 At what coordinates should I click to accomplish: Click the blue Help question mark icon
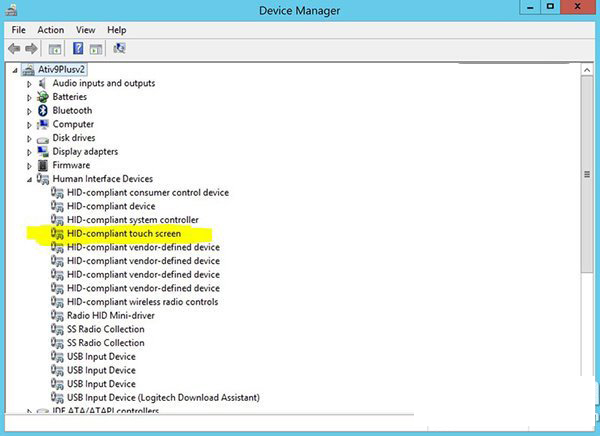click(76, 48)
